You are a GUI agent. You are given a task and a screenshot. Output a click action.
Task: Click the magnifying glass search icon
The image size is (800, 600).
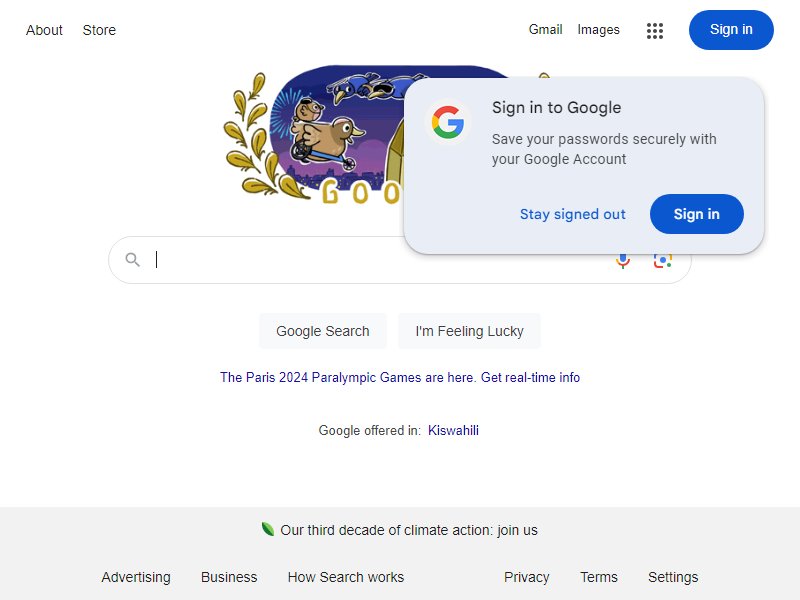pos(133,260)
